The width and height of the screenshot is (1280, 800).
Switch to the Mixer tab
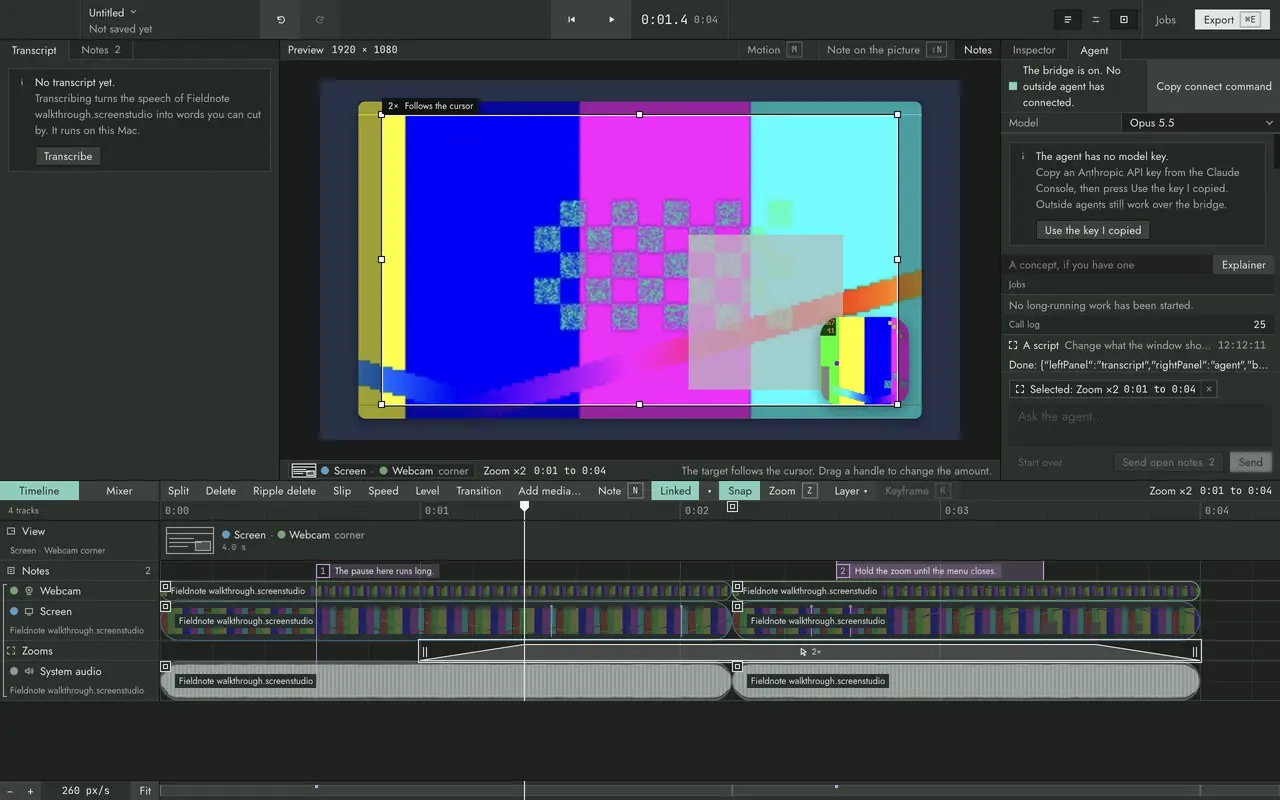119,491
